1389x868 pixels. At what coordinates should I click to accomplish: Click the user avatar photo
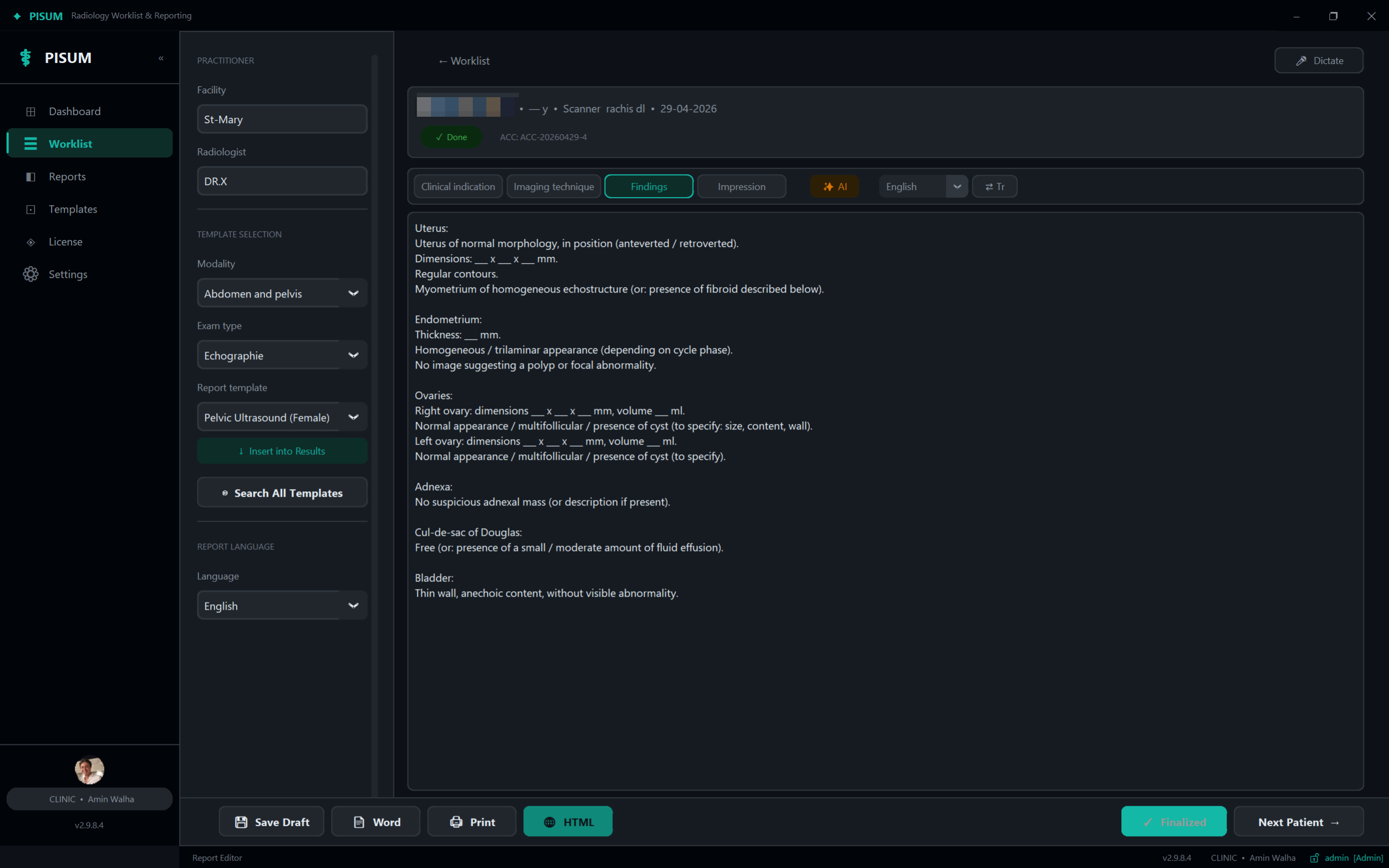tap(89, 770)
